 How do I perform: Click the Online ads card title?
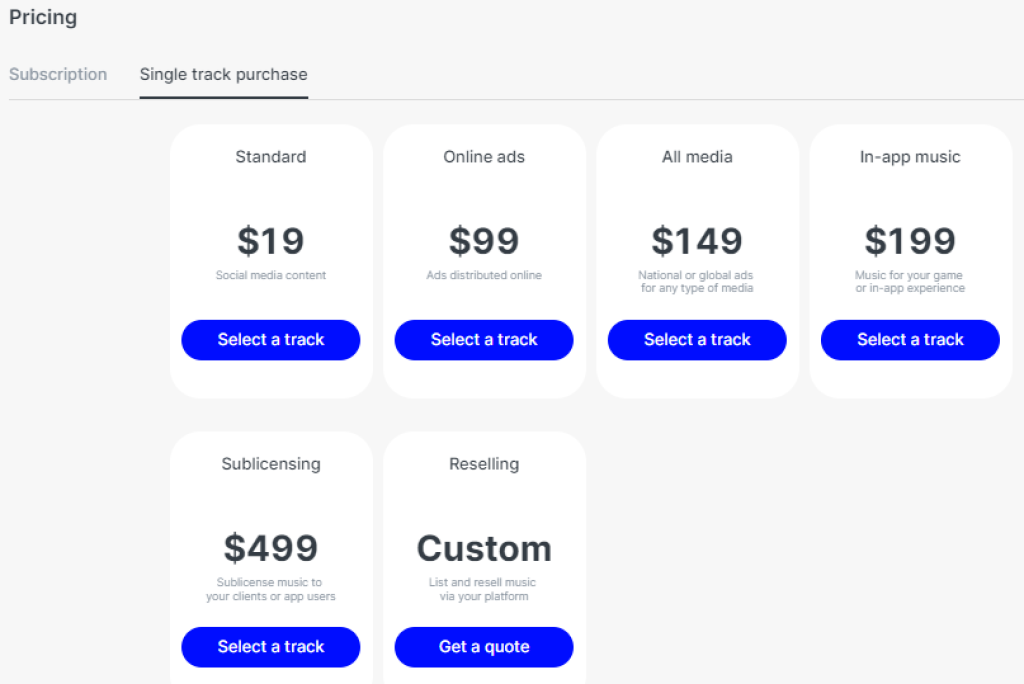tap(483, 156)
